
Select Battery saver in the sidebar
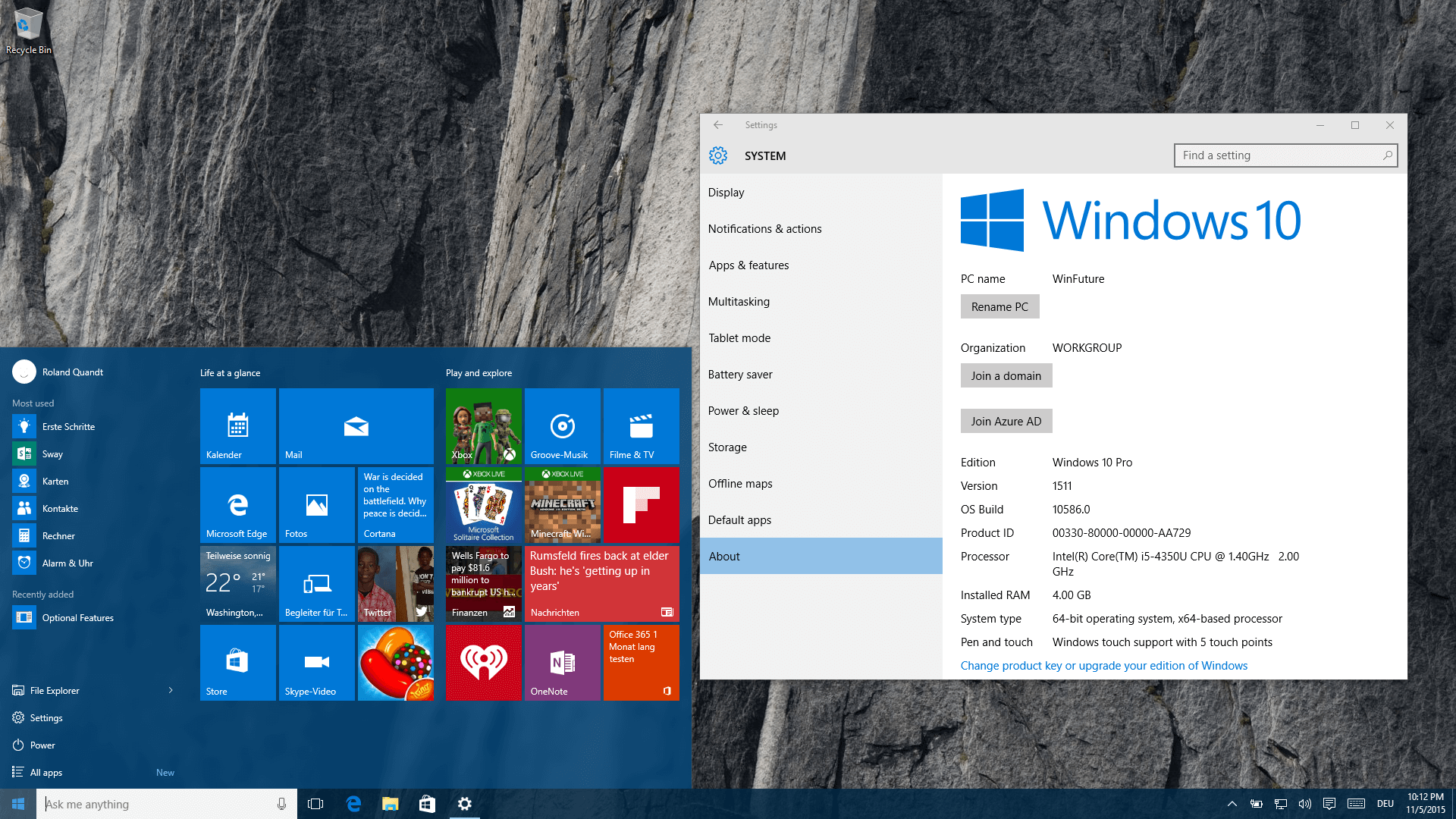click(x=740, y=375)
